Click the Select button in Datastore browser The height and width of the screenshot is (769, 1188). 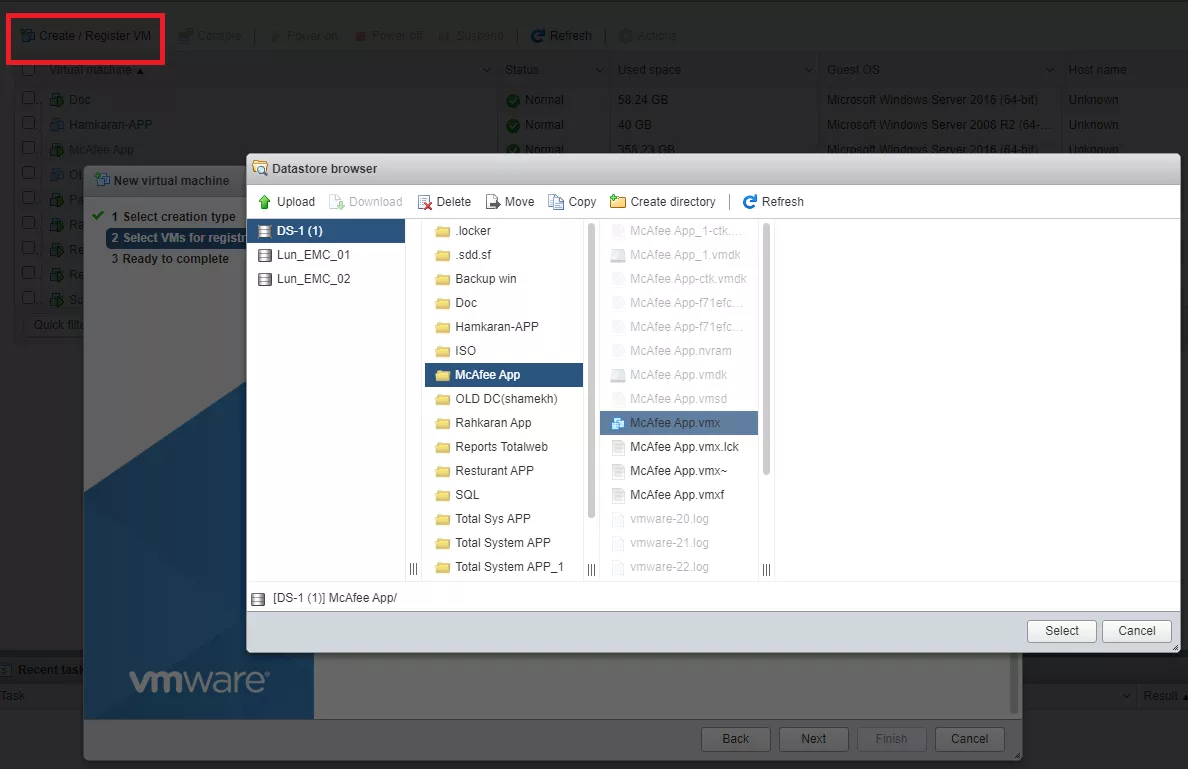coord(1061,631)
